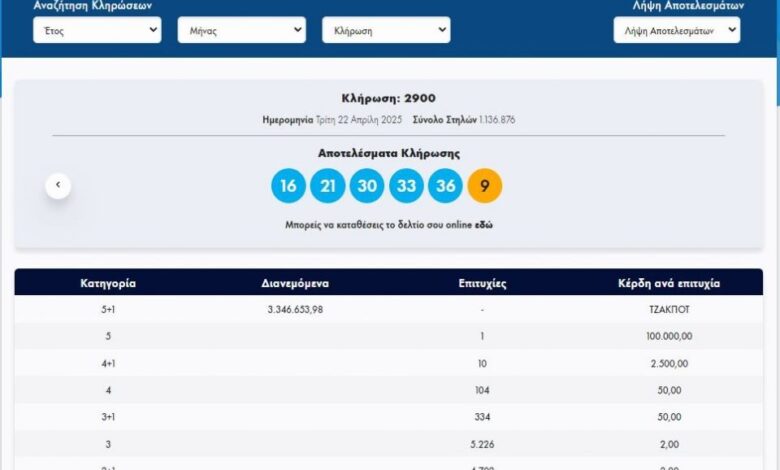Click the Κέρδη ανά επιτυχία header
This screenshot has height=470, width=780.
(x=669, y=283)
